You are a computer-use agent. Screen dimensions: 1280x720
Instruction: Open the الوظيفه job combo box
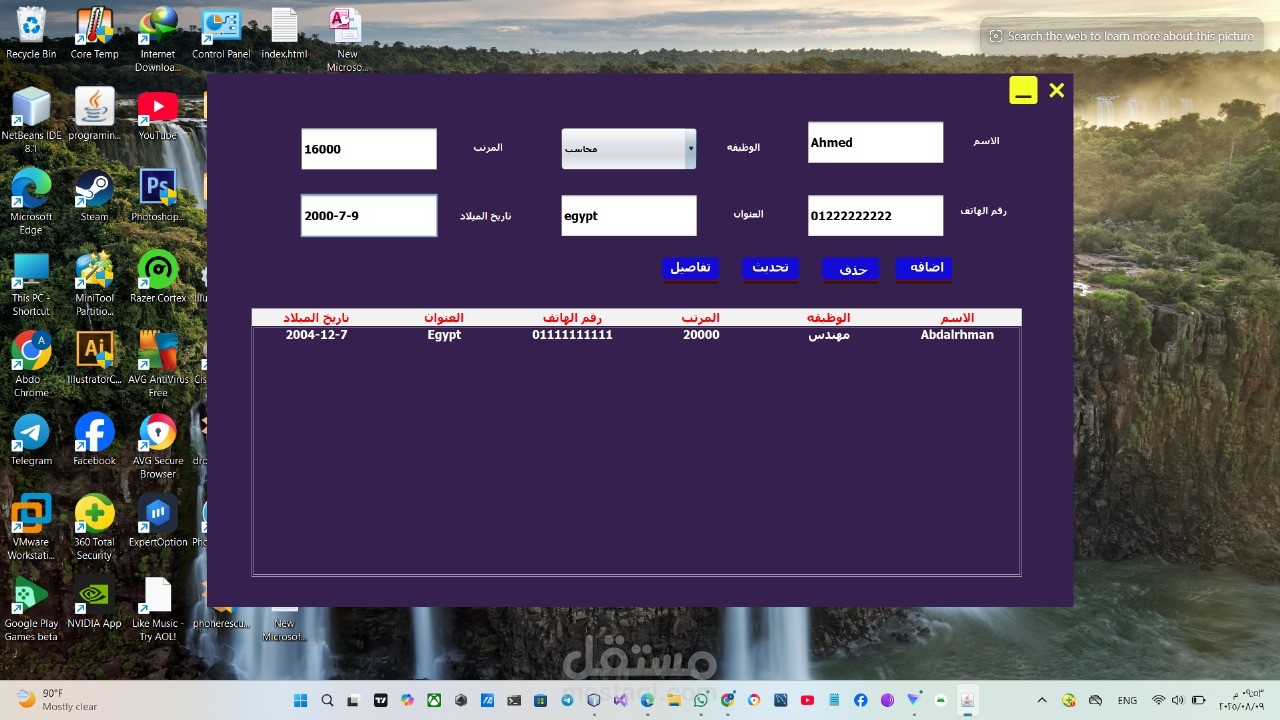[628, 148]
